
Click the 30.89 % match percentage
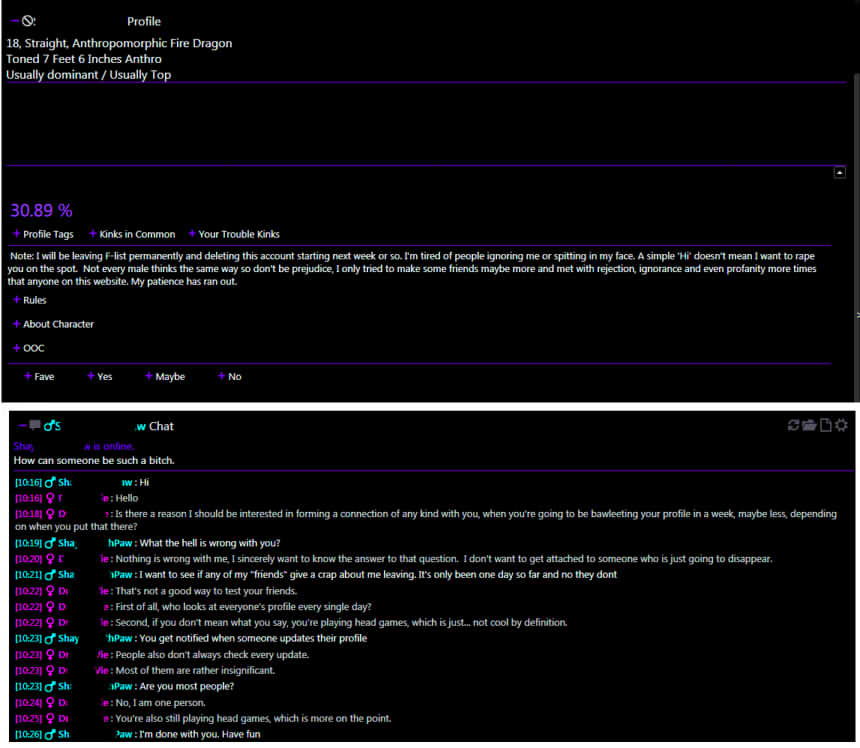41,210
